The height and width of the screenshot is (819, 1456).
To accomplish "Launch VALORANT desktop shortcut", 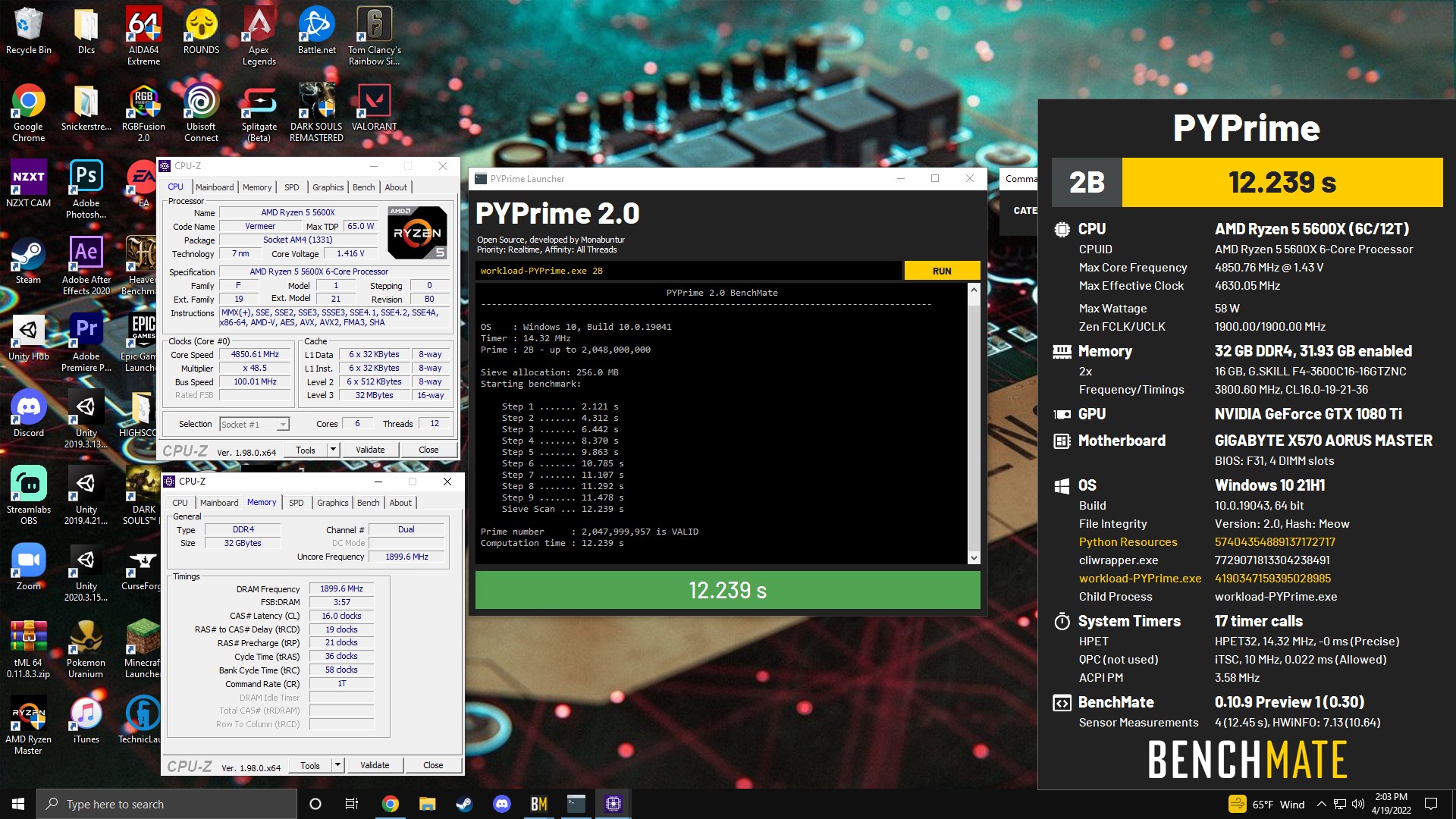I will tap(374, 108).
